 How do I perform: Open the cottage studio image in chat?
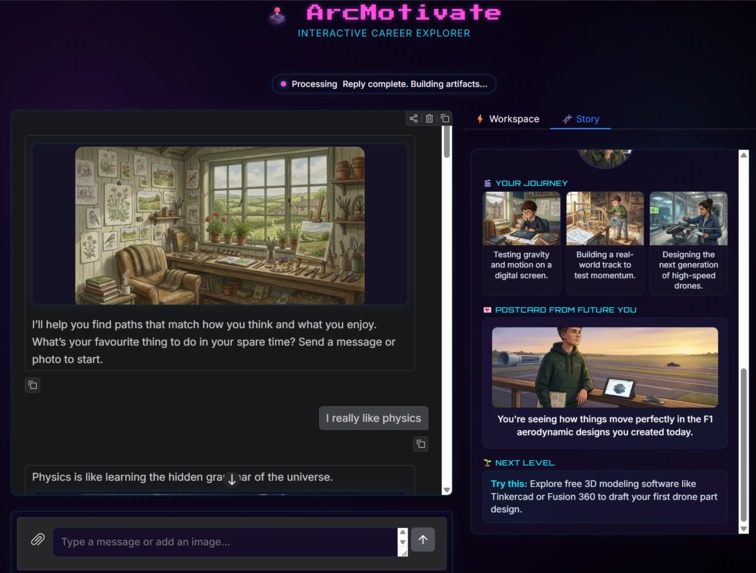pos(220,225)
